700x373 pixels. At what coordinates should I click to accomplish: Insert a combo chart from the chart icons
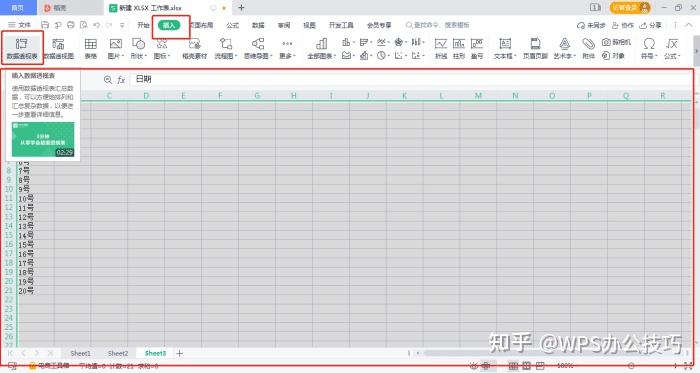(x=365, y=55)
